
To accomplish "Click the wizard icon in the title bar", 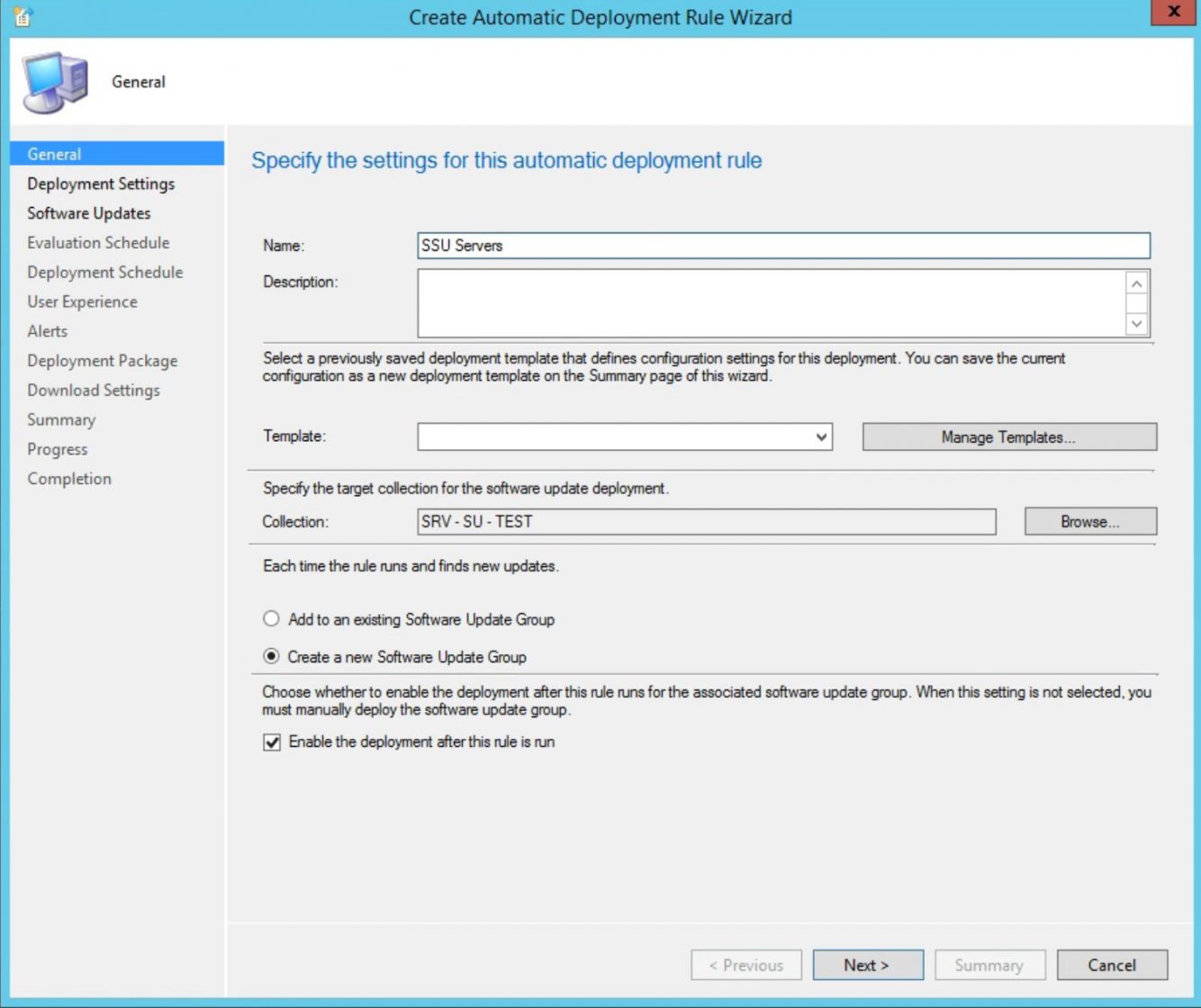I will 23,17.
